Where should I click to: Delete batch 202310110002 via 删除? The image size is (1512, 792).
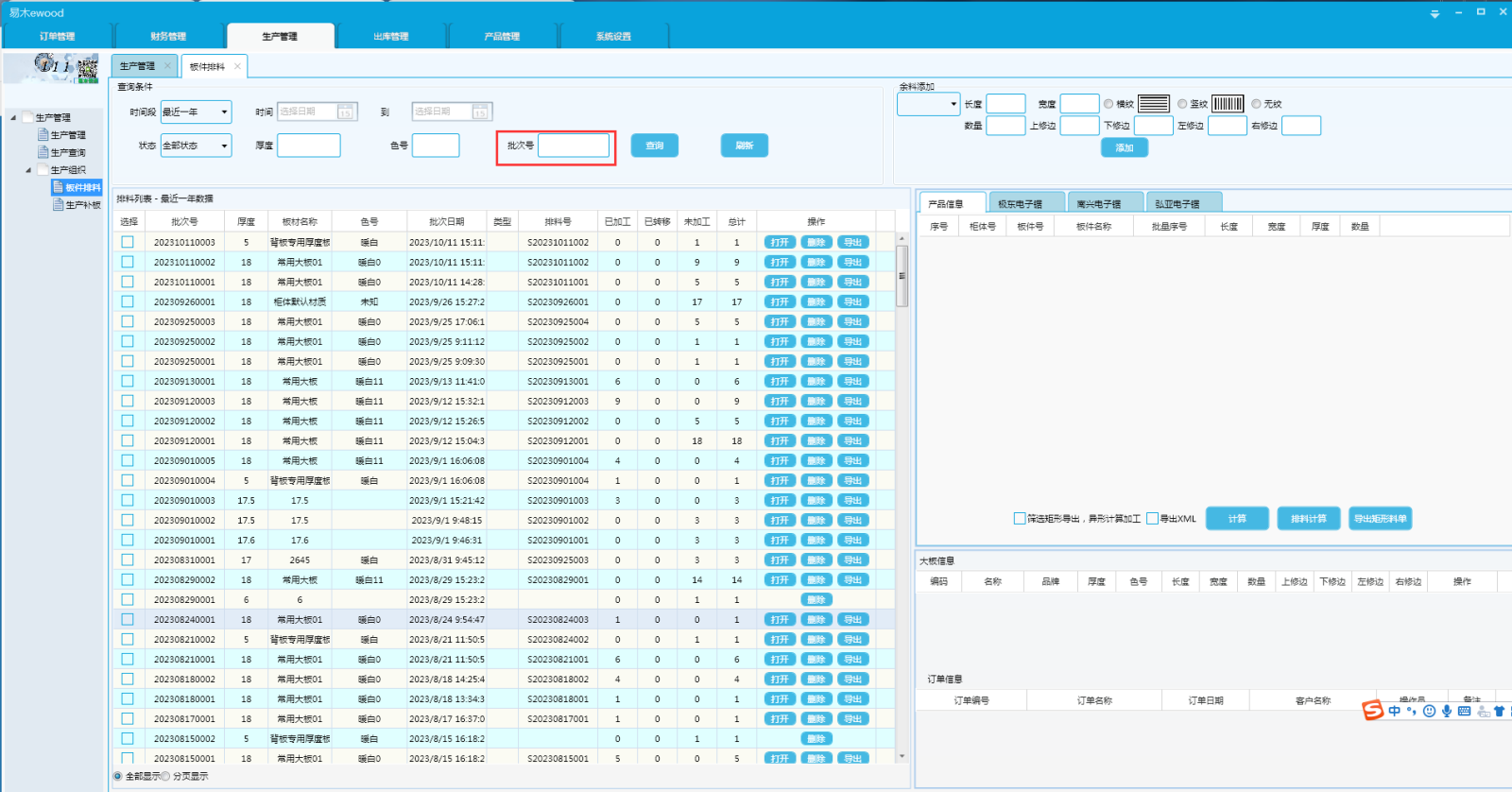(816, 262)
